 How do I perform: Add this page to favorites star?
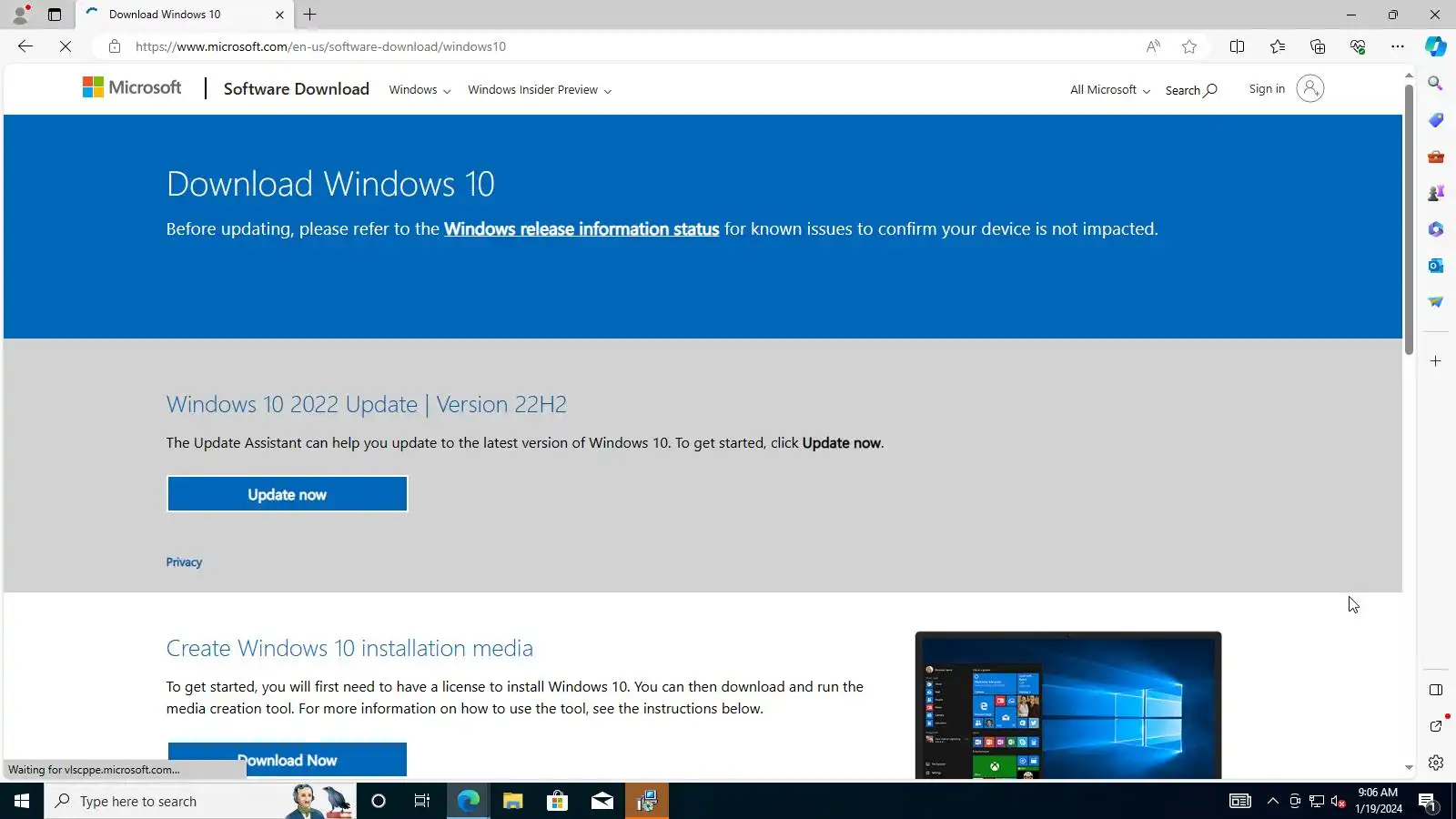point(1189,46)
